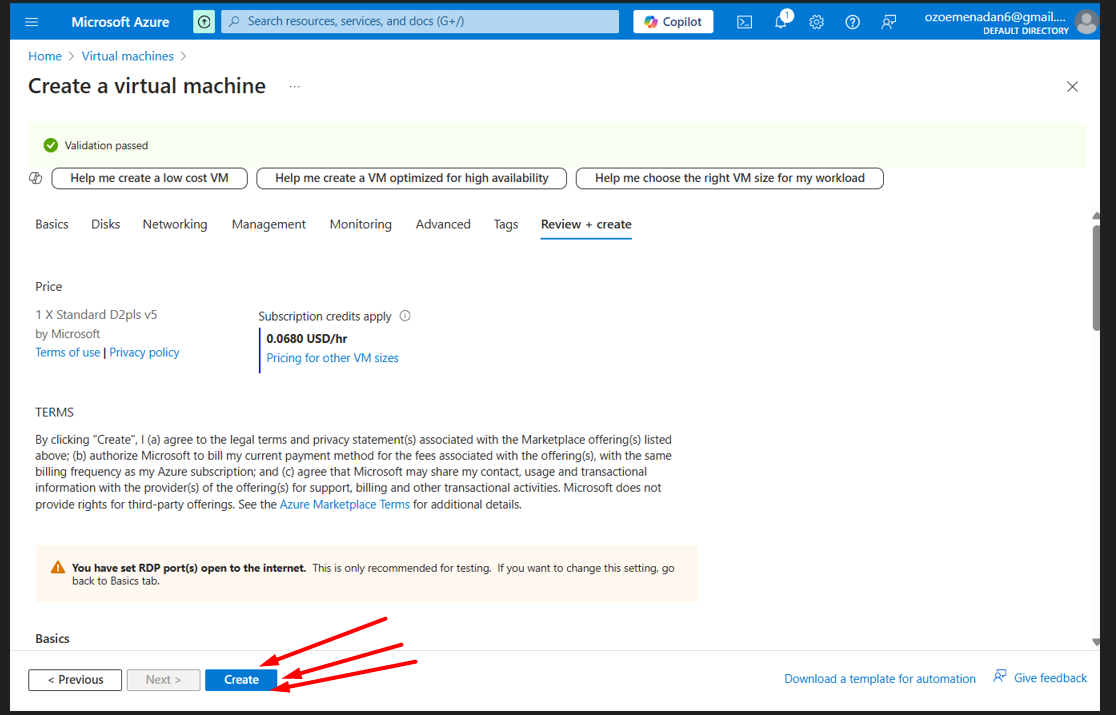1116x715 pixels.
Task: Switch to the Disks tab
Action: [x=105, y=224]
